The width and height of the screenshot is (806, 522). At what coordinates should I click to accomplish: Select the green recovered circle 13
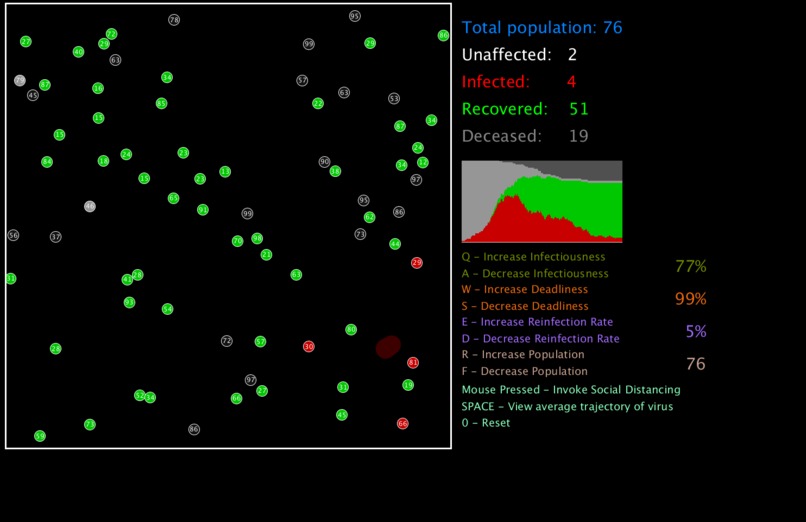(225, 172)
